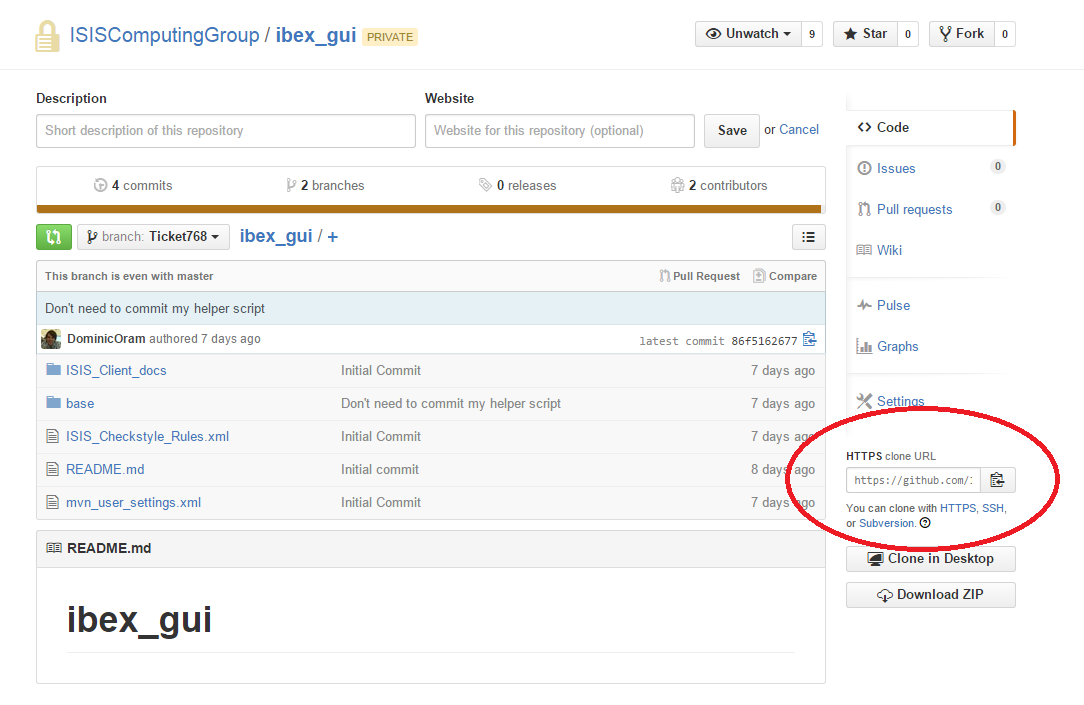Click the subversion help question mark icon
Viewport: 1084px width, 705px height.
pos(925,523)
